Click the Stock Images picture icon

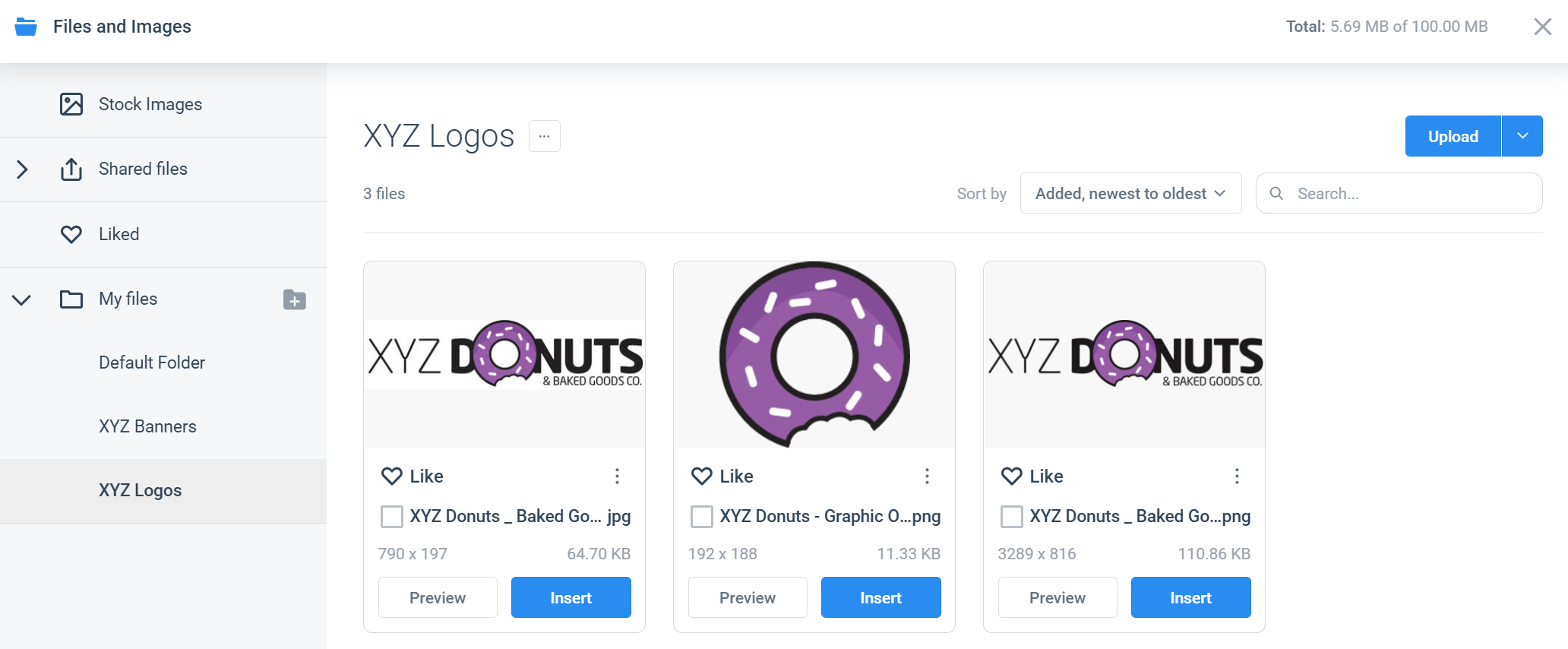(x=71, y=104)
